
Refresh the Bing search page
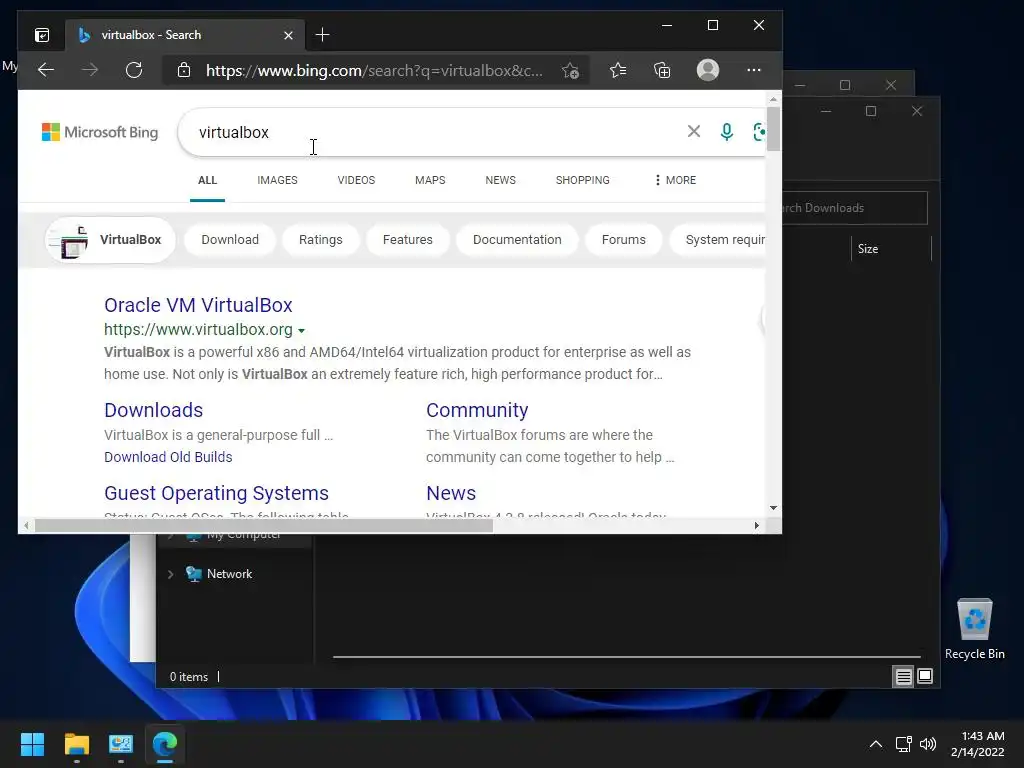point(134,70)
